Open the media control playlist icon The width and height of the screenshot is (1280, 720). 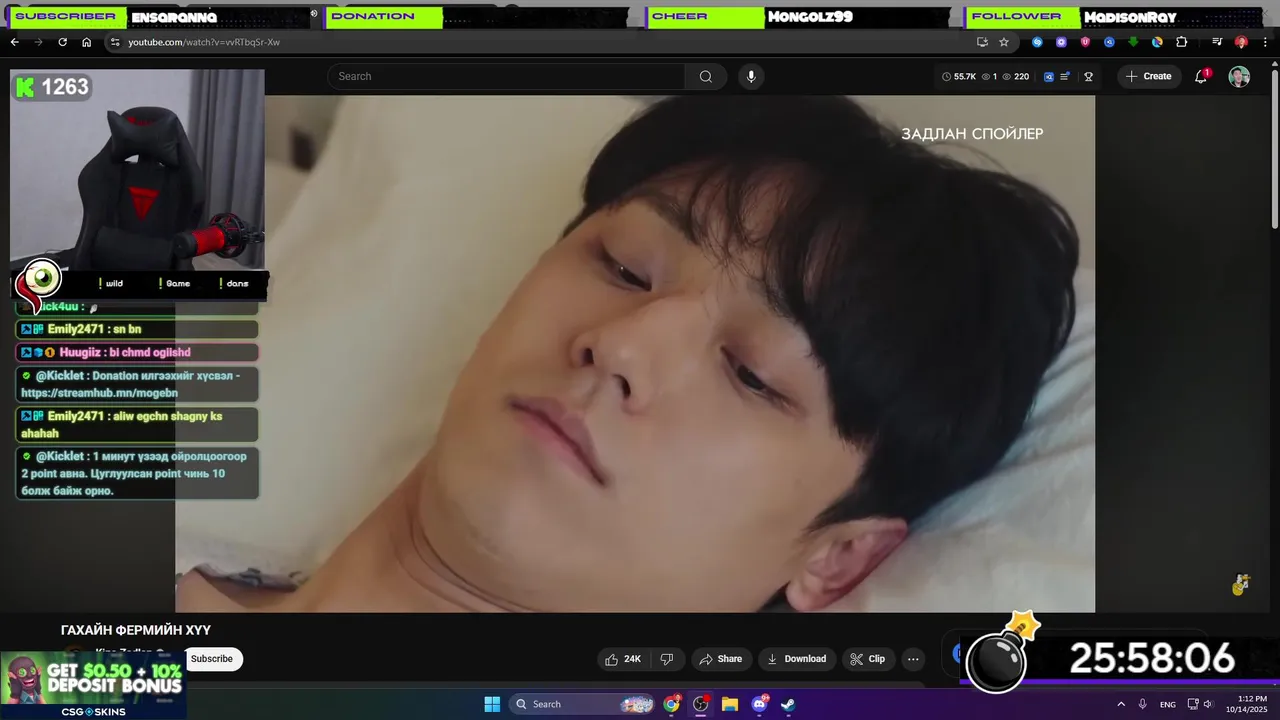1217,42
